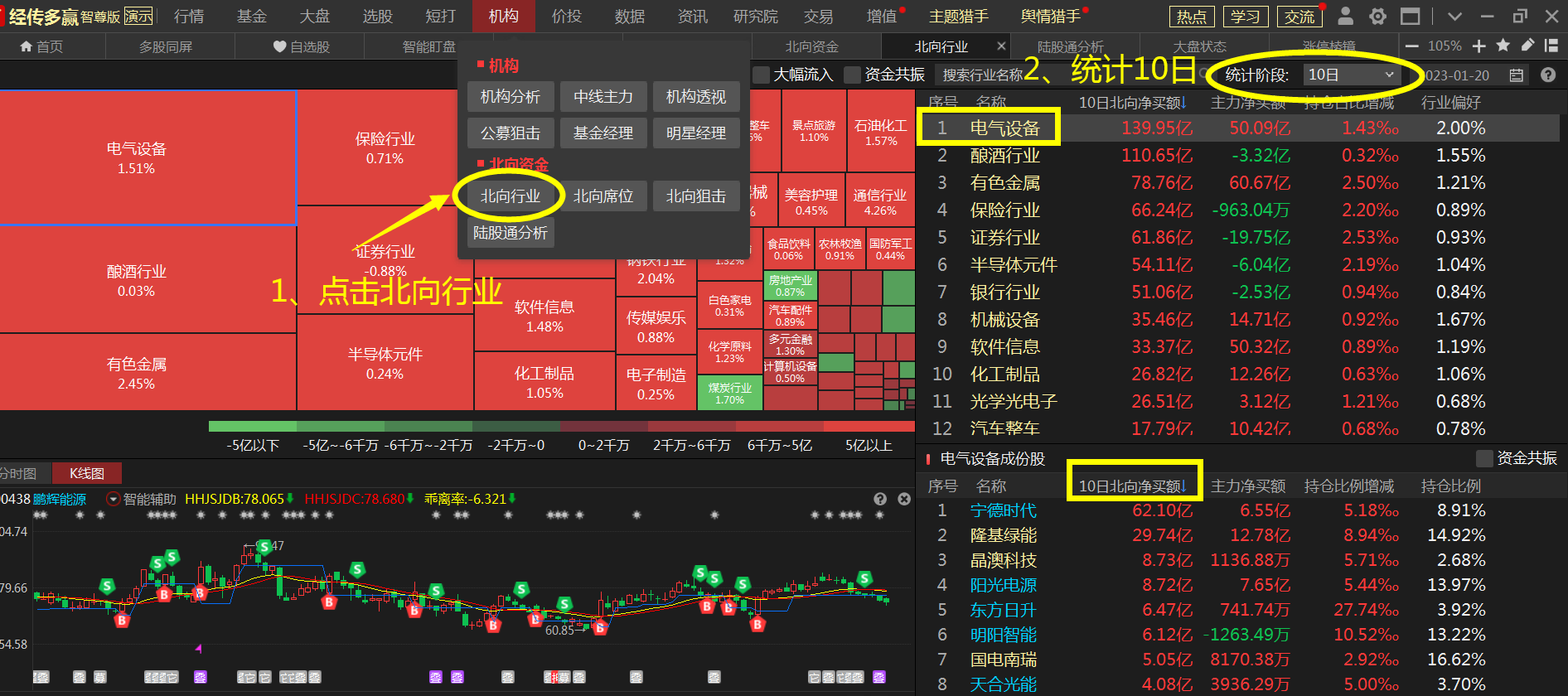Viewport: 1568px width, 696px height.
Task: Open the 大盘 menu
Action: coord(315,17)
